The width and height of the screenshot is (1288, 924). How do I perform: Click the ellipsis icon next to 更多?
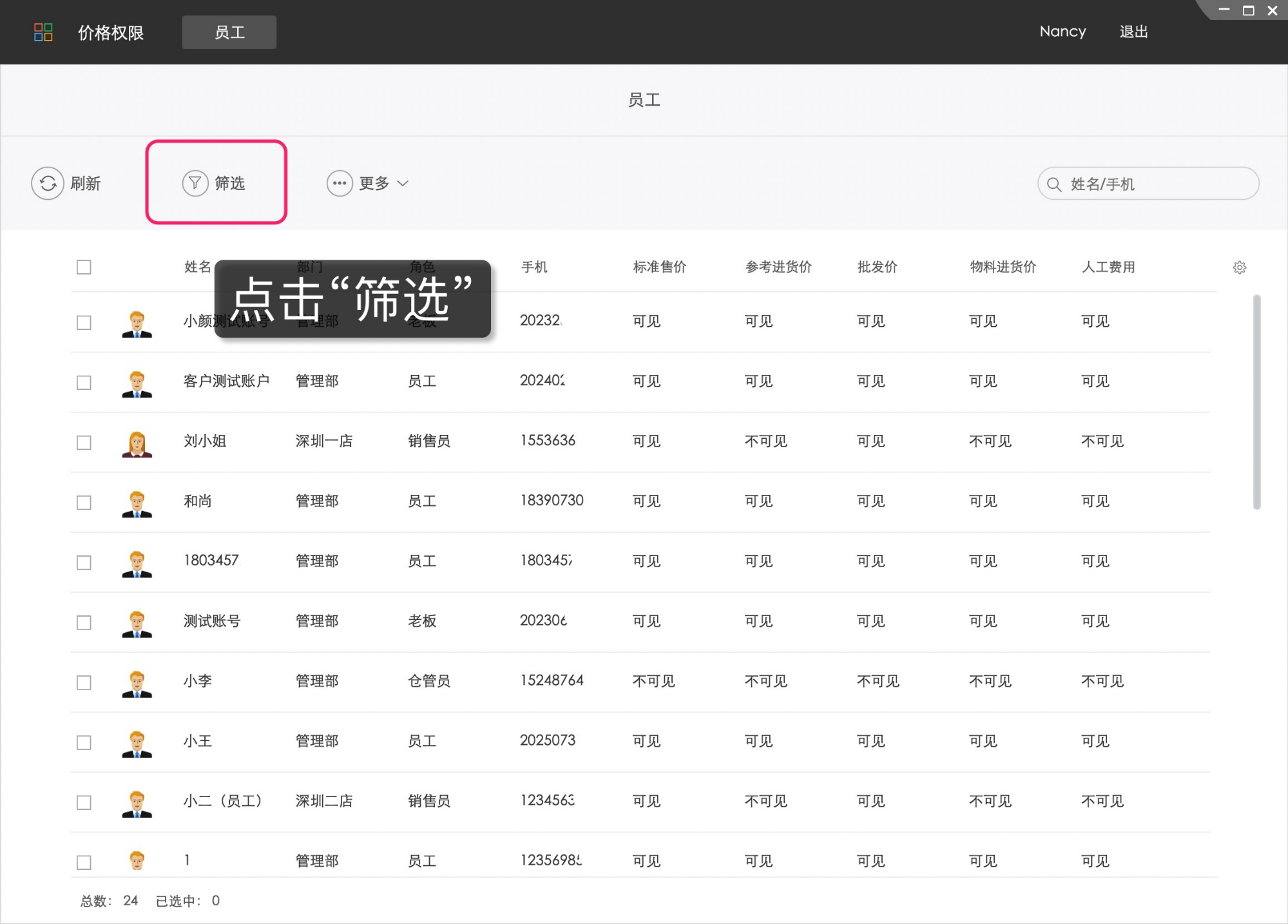pyautogui.click(x=340, y=183)
